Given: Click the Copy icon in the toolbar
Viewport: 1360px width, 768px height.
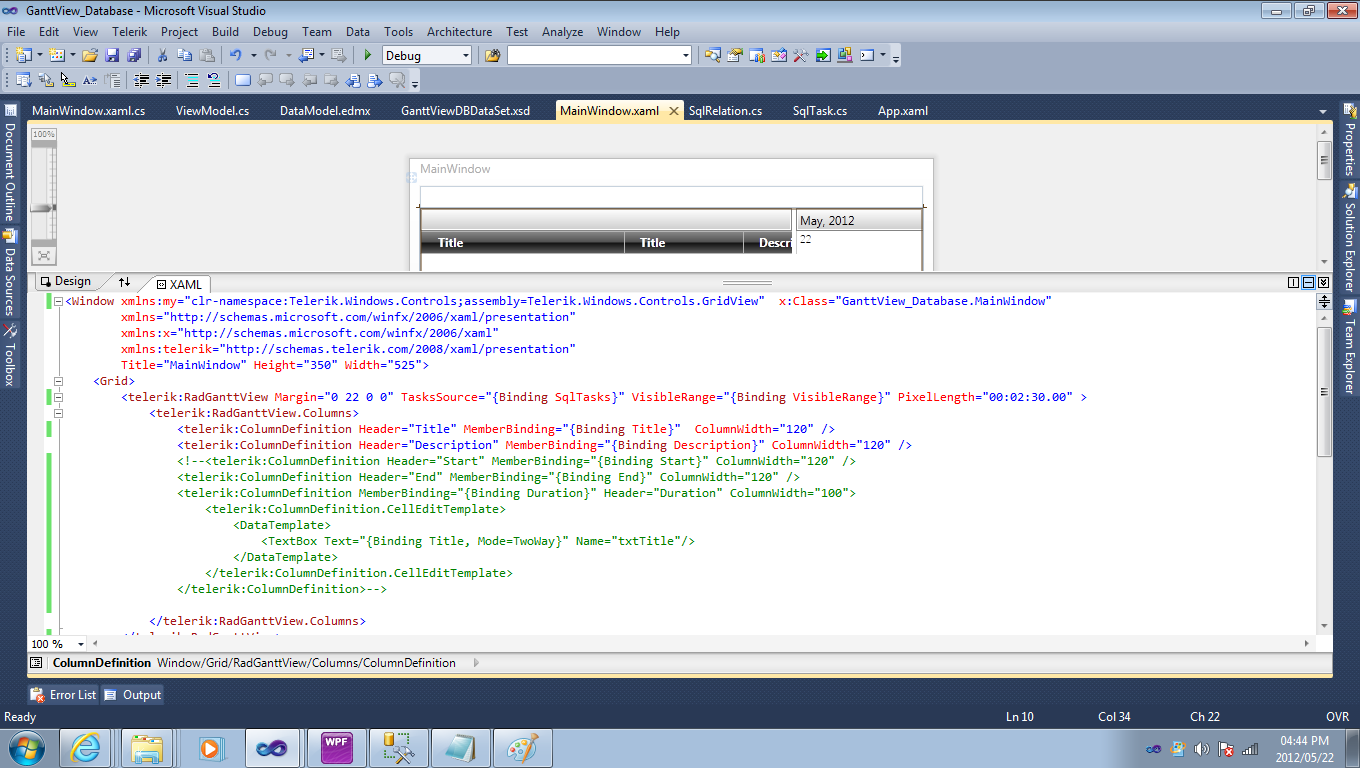Looking at the screenshot, I should tap(185, 56).
